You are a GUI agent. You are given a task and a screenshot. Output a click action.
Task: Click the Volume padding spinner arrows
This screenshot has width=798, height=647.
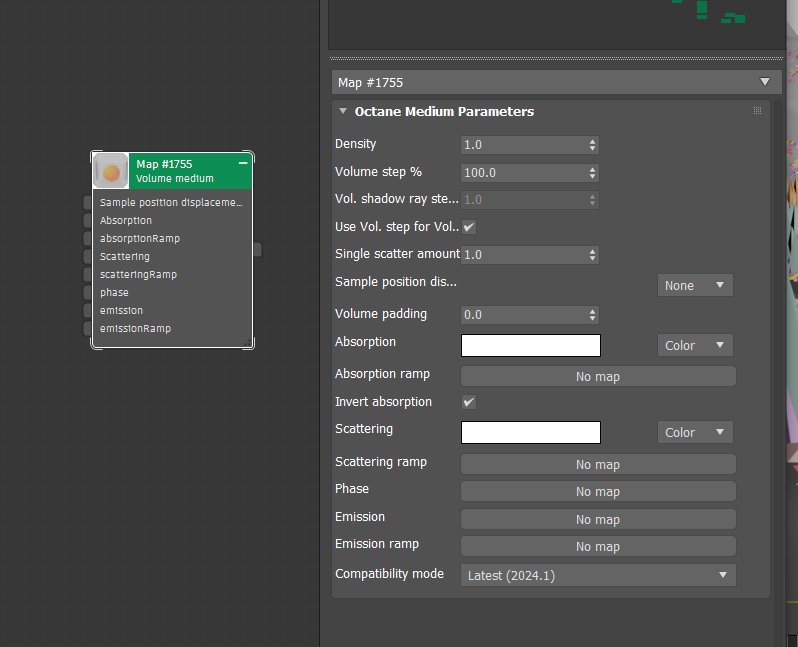pos(592,315)
